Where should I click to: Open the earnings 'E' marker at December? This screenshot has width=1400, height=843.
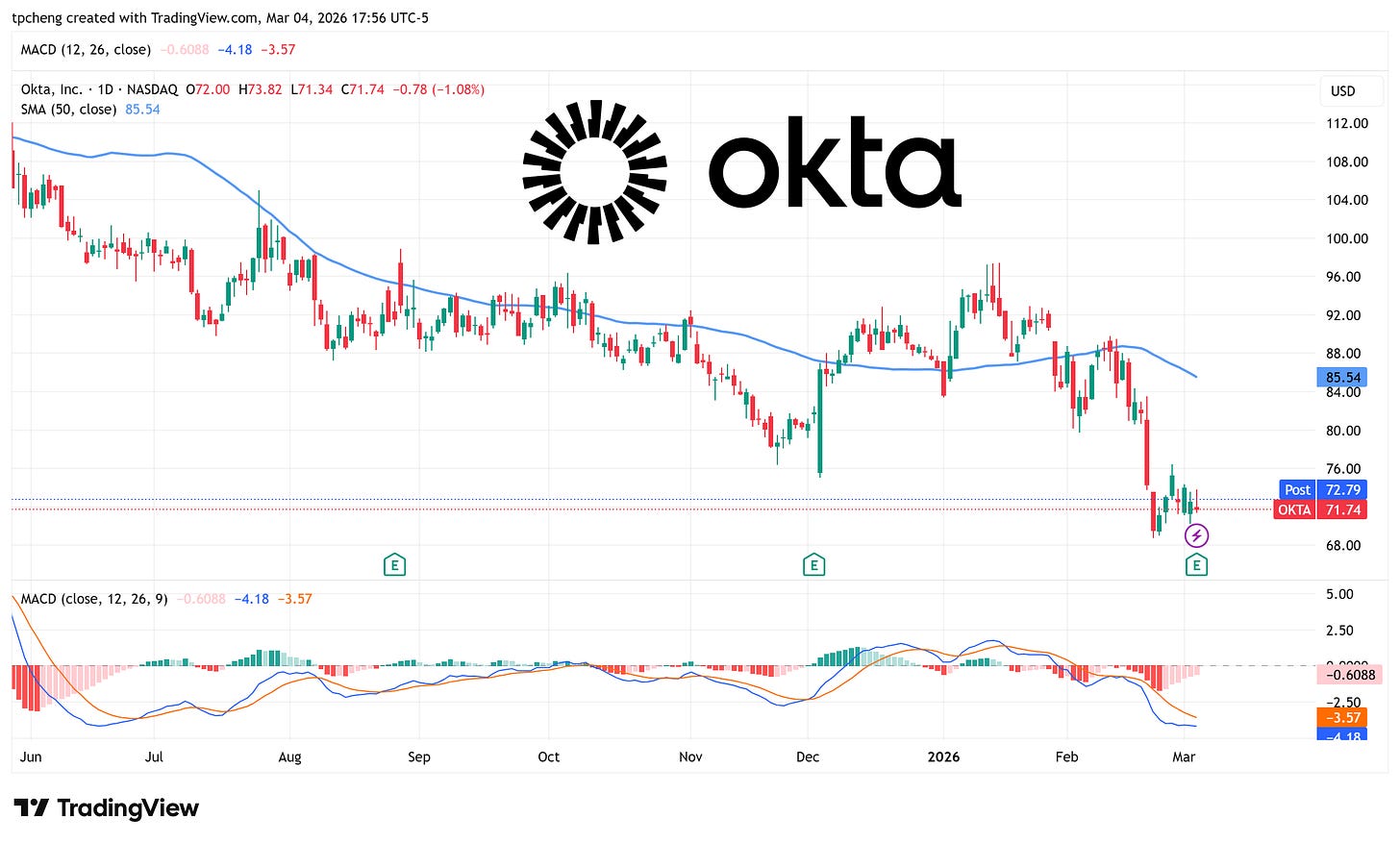(x=813, y=565)
